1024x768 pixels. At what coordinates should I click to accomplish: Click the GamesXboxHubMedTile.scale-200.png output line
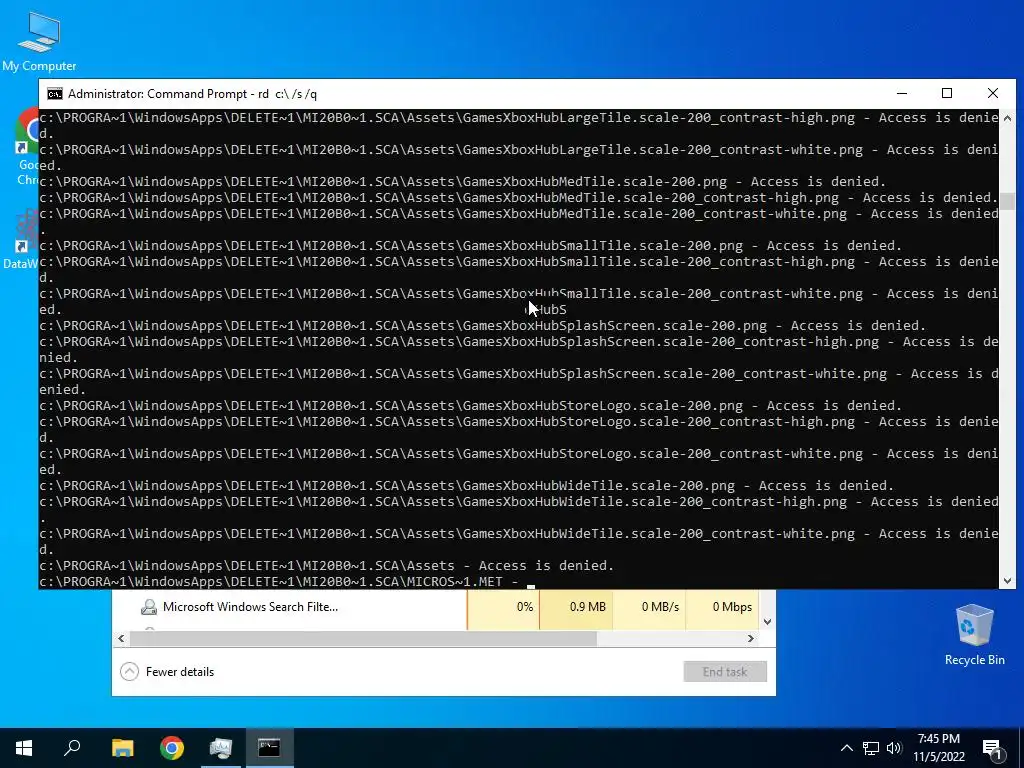(462, 182)
